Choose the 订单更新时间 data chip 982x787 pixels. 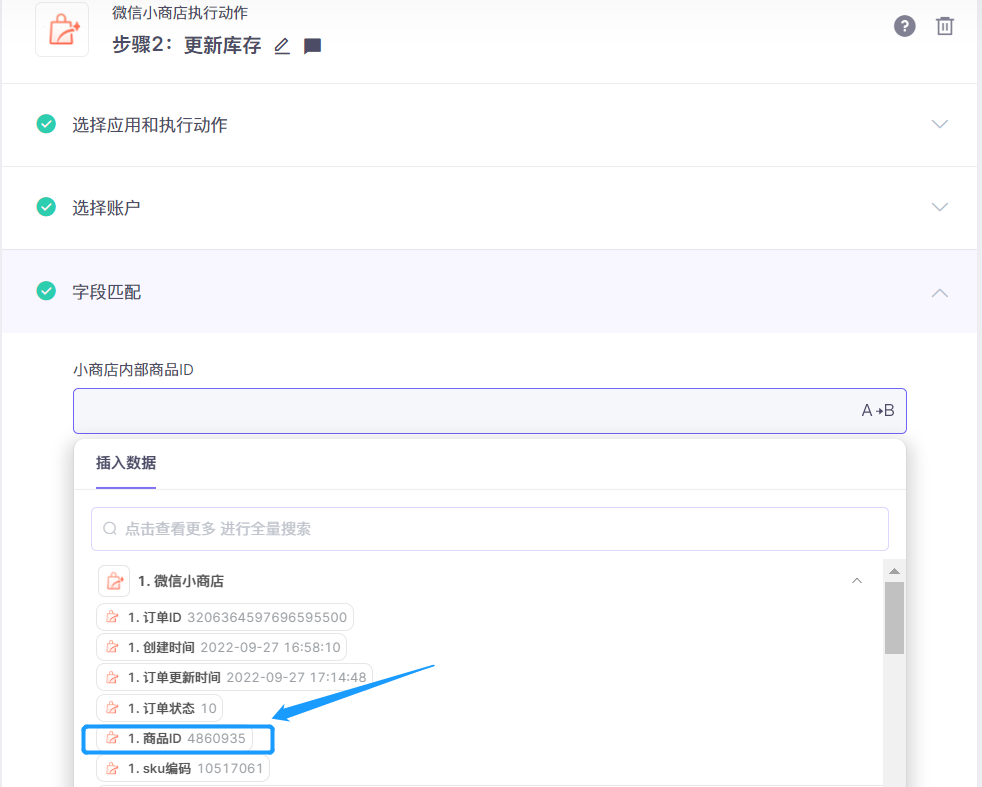pos(234,677)
